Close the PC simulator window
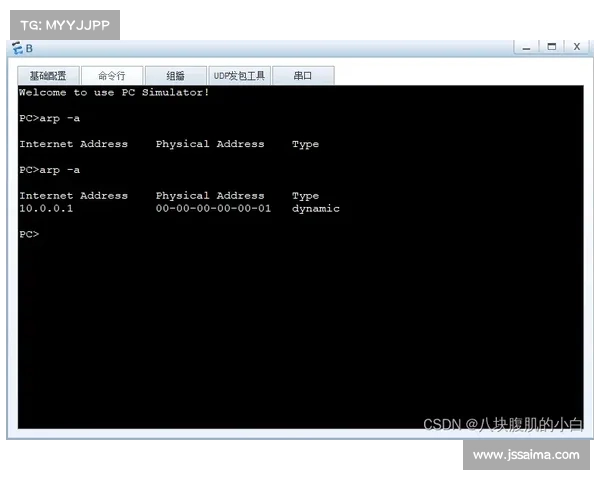The height and width of the screenshot is (480, 600). (576, 47)
